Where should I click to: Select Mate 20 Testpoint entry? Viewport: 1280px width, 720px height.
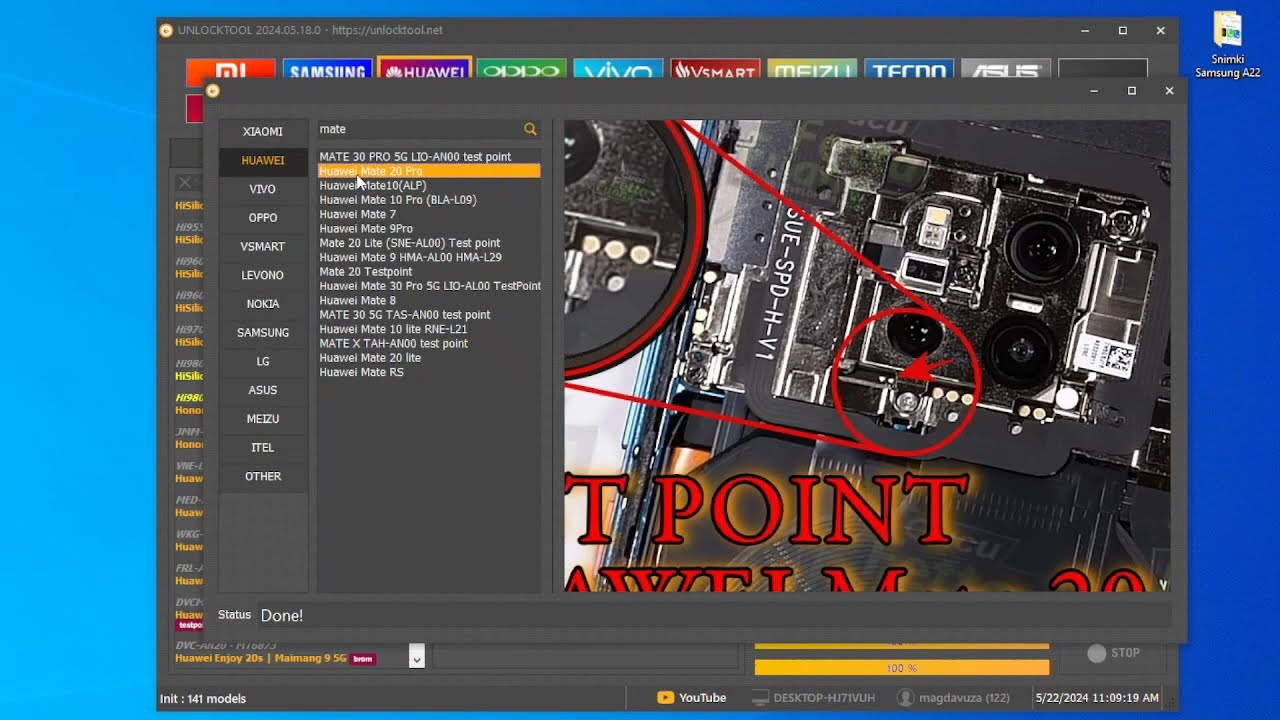[x=429, y=272]
